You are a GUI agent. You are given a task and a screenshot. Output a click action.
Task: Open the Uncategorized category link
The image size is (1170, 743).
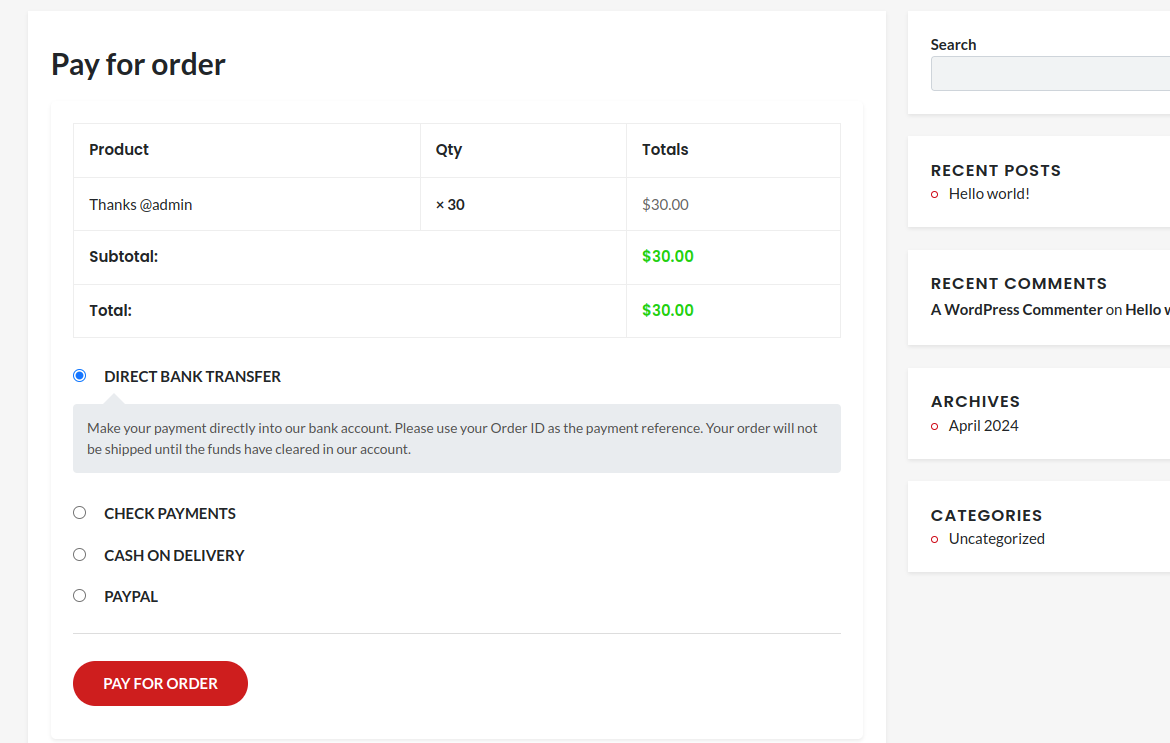tap(996, 539)
